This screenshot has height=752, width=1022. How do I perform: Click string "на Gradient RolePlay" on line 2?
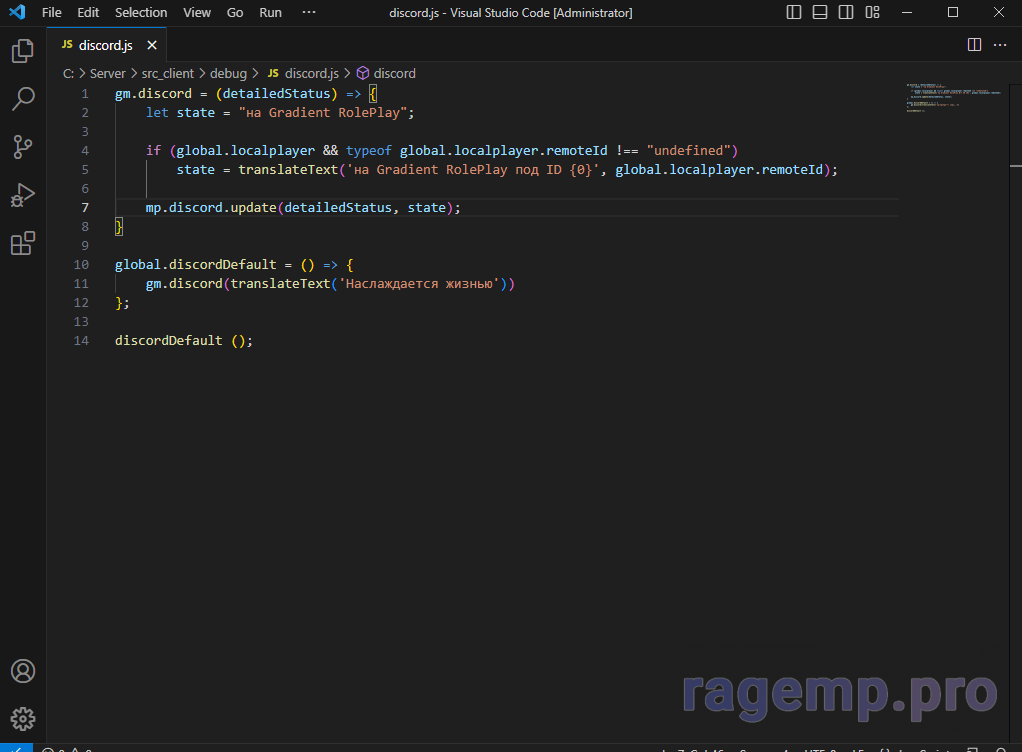click(x=323, y=113)
